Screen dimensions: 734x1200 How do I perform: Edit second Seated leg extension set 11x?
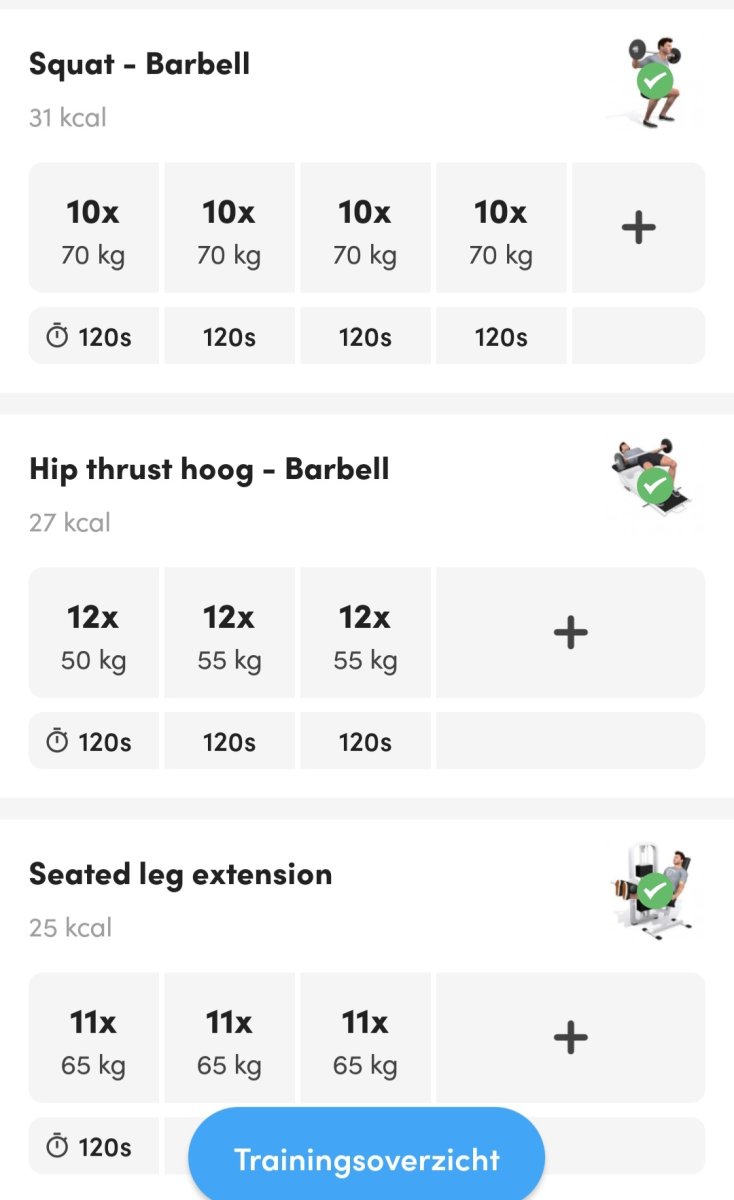(229, 1038)
